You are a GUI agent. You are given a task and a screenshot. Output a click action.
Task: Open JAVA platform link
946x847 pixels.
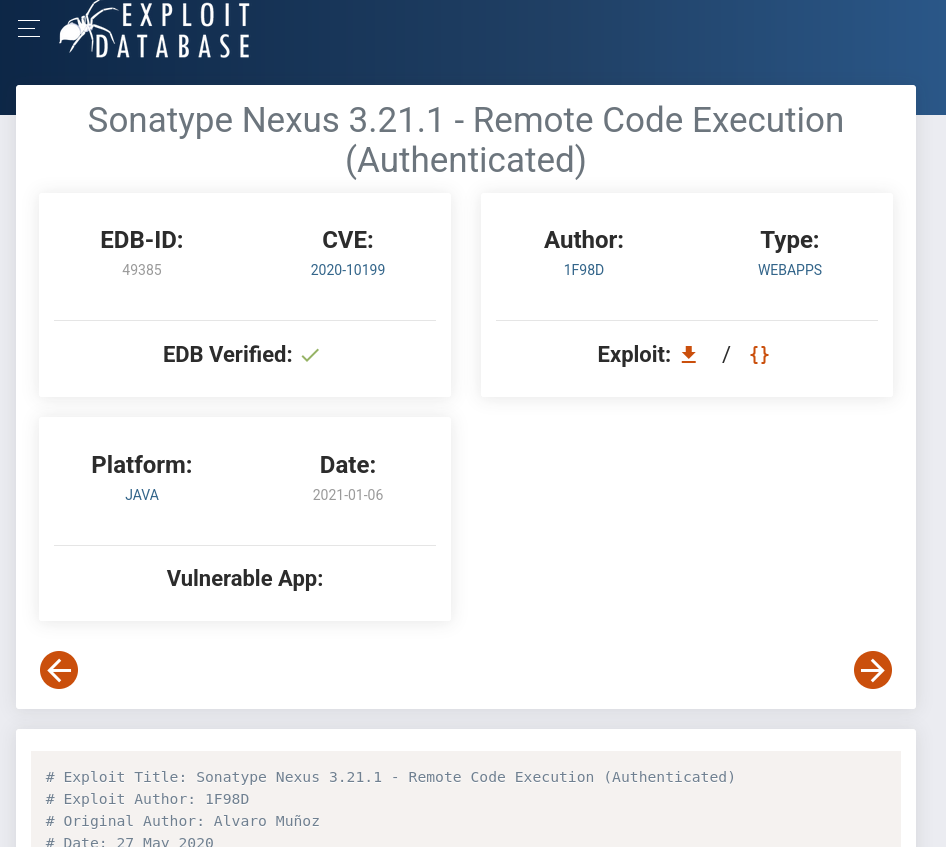pyautogui.click(x=142, y=495)
